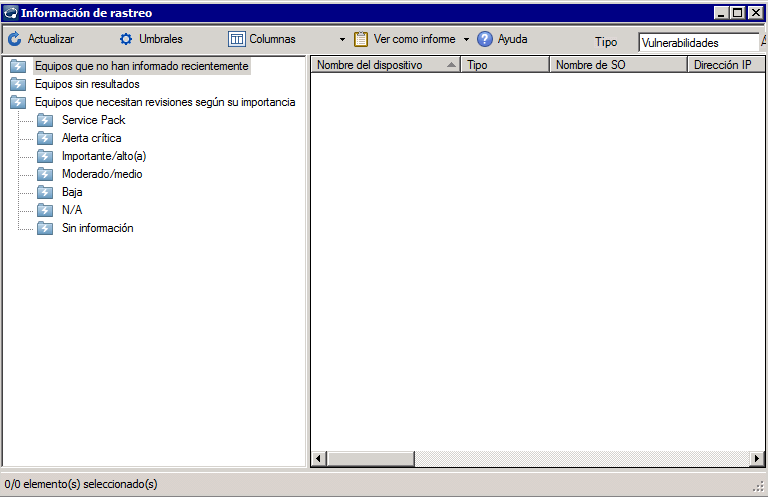Click the Umbrales gear icon
Screen dimensions: 768x497
click(x=126, y=39)
